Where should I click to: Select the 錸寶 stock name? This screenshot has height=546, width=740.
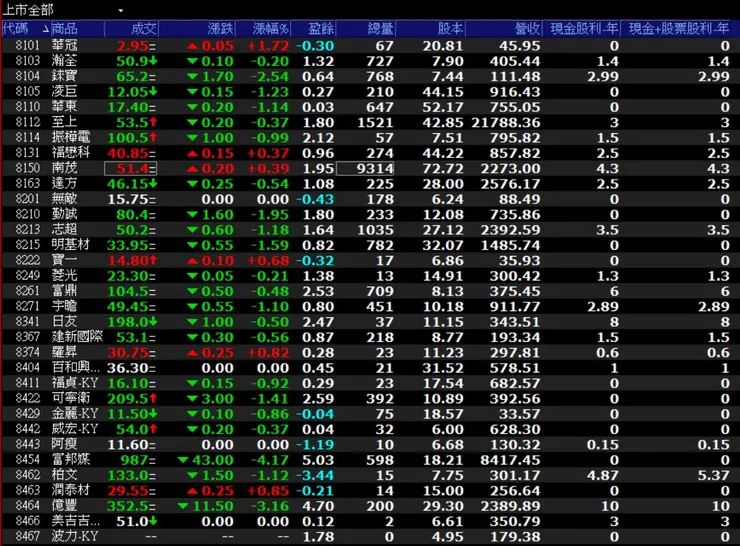[x=64, y=76]
